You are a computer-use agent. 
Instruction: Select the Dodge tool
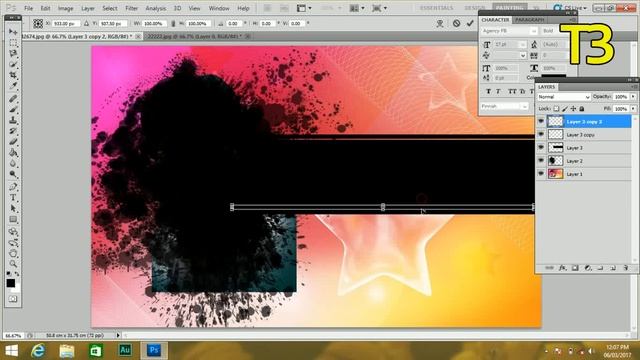coord(13,175)
